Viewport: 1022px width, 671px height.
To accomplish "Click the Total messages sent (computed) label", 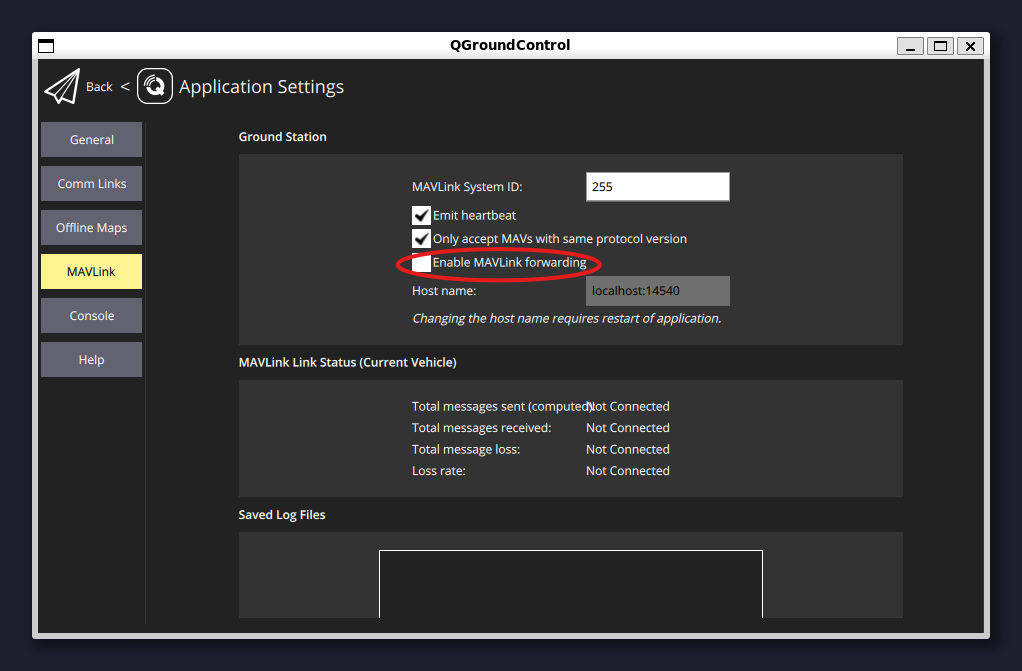I will click(502, 406).
